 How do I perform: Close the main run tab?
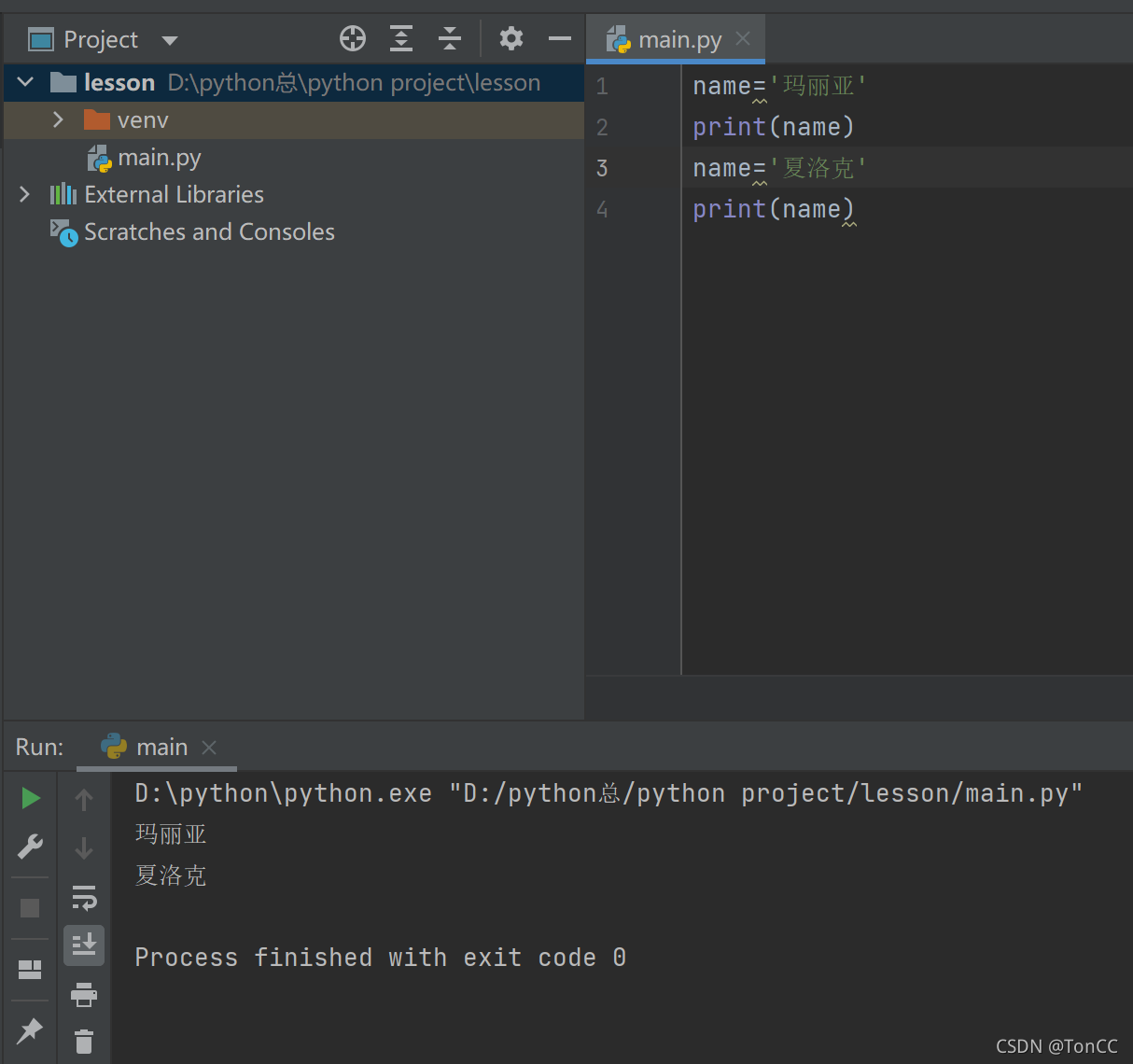coord(209,748)
